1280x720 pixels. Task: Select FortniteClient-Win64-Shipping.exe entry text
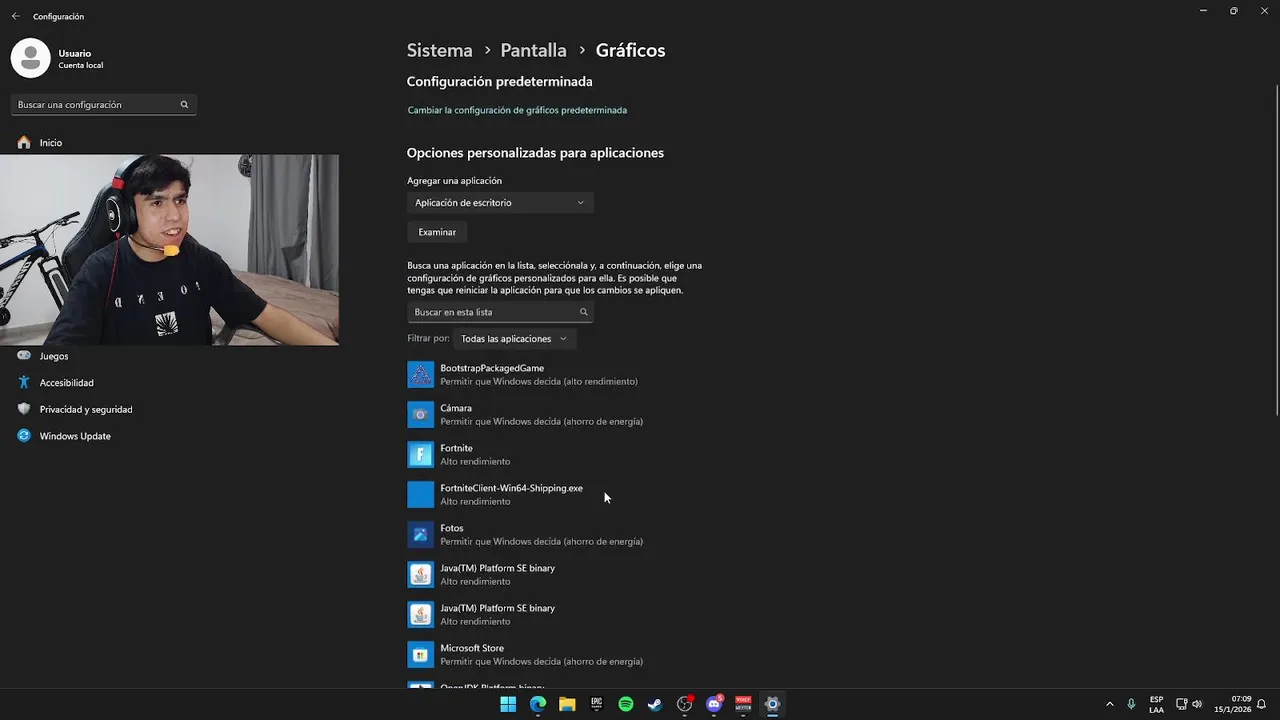[511, 488]
